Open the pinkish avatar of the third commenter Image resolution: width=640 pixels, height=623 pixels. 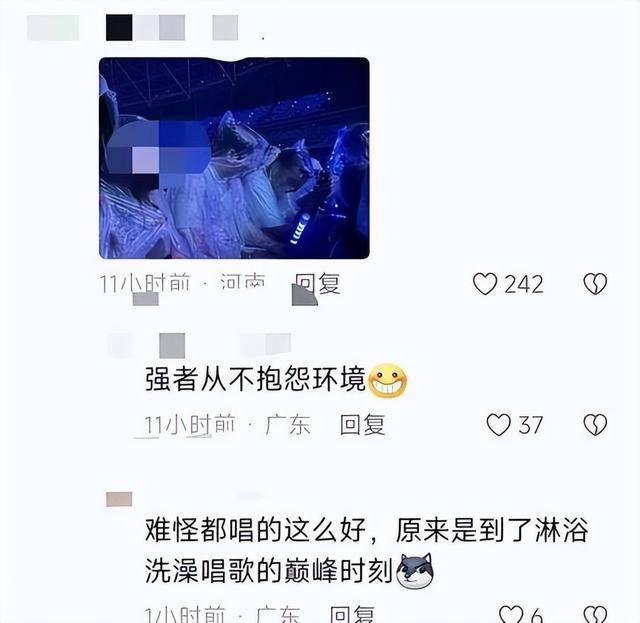119,499
